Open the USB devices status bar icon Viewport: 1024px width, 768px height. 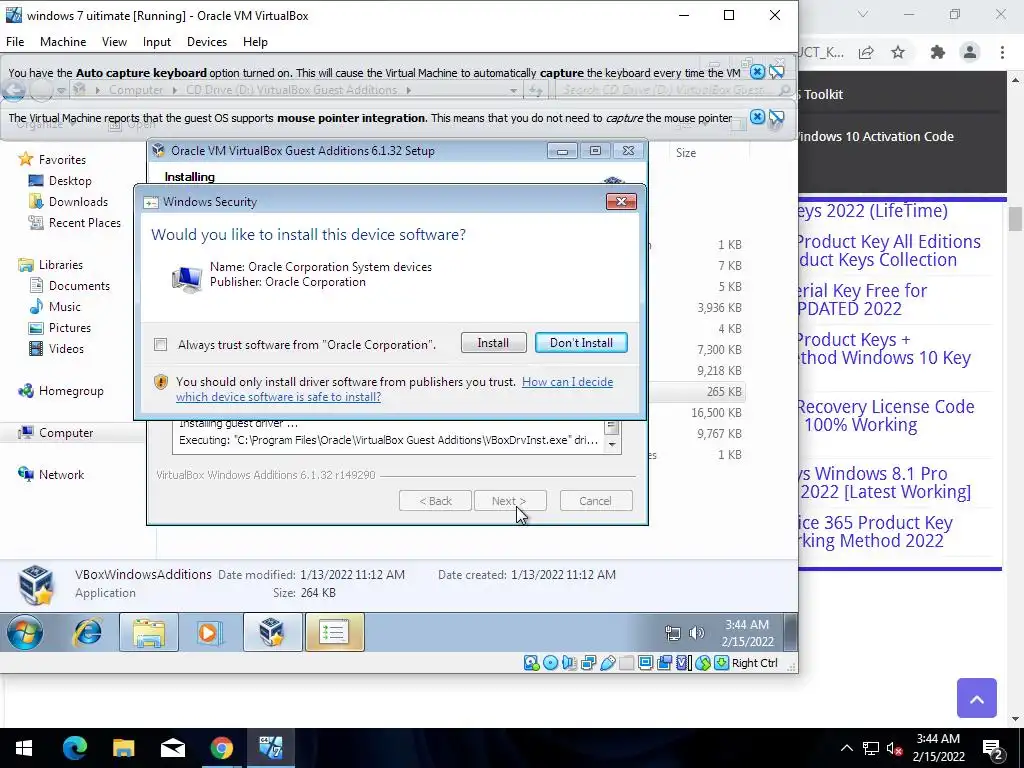pos(607,663)
